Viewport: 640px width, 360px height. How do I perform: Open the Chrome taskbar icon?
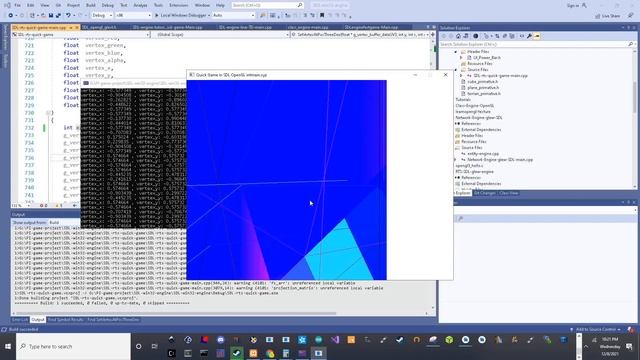pyautogui.click(x=269, y=353)
